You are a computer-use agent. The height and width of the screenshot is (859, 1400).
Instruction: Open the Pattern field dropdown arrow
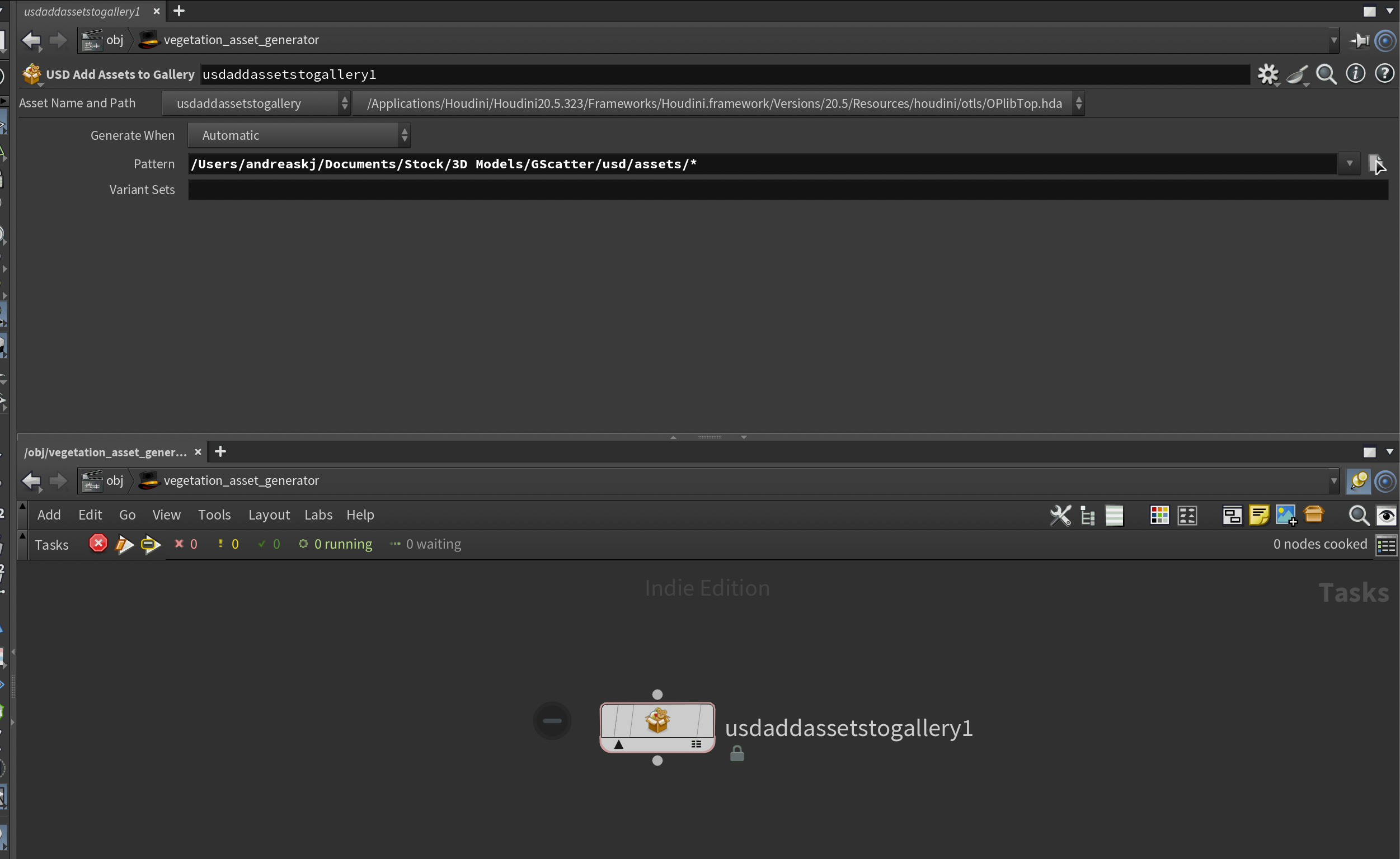click(x=1349, y=164)
